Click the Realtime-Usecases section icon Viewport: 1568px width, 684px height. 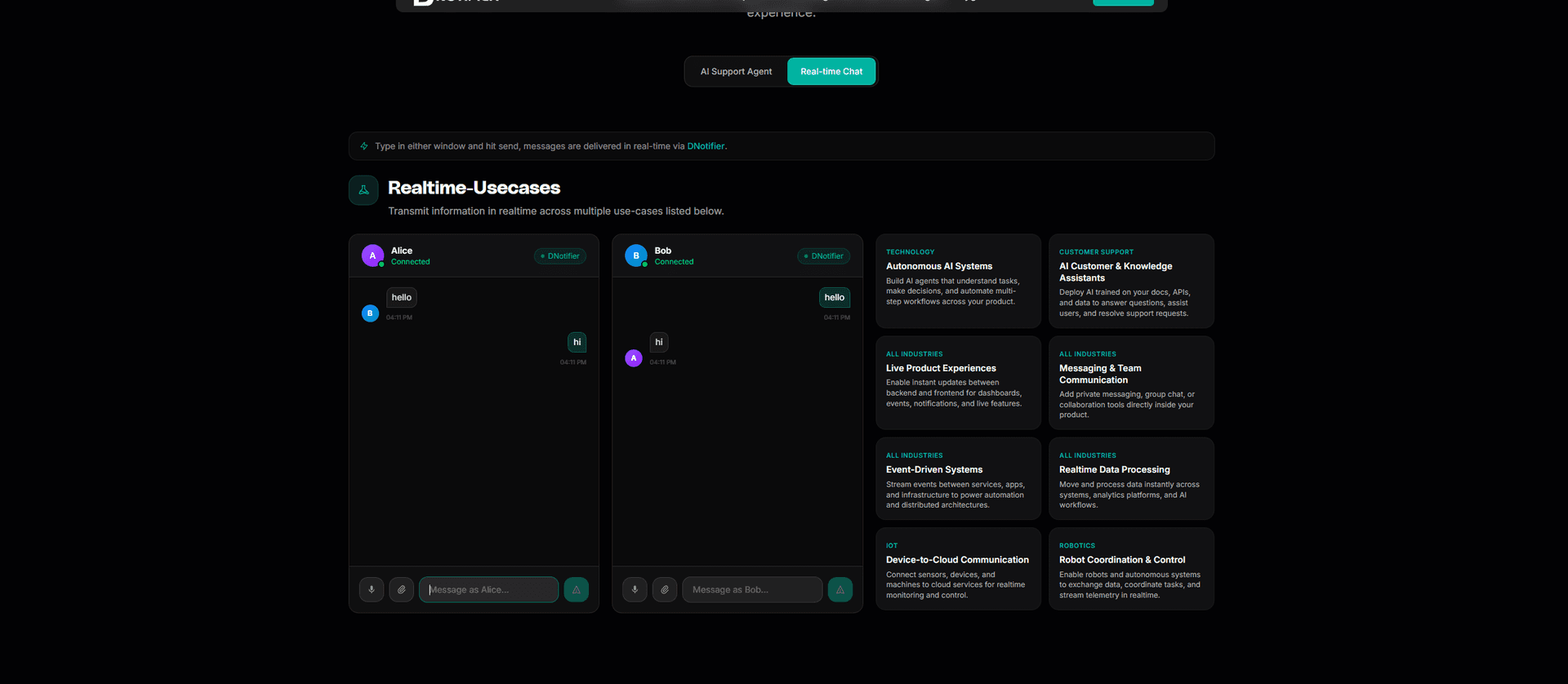(363, 190)
